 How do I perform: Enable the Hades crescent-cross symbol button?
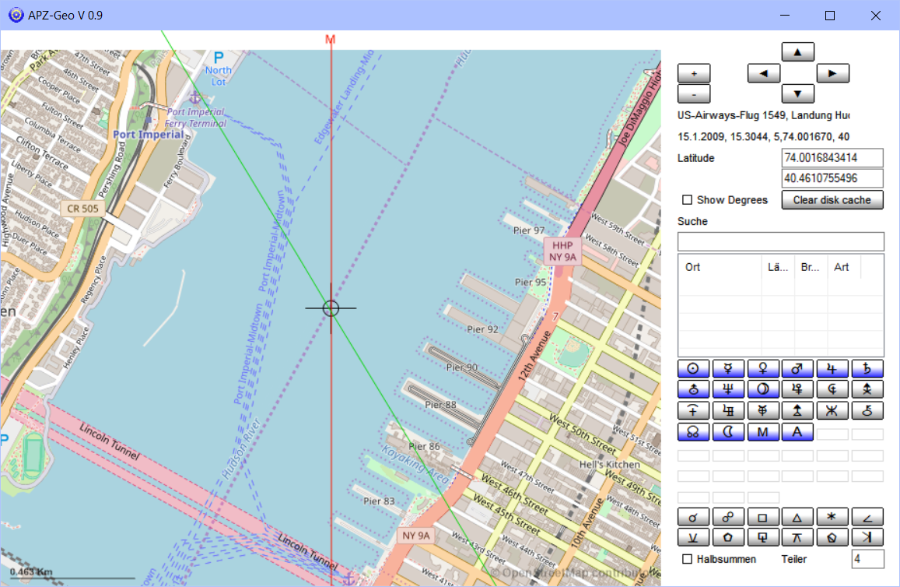coord(832,390)
